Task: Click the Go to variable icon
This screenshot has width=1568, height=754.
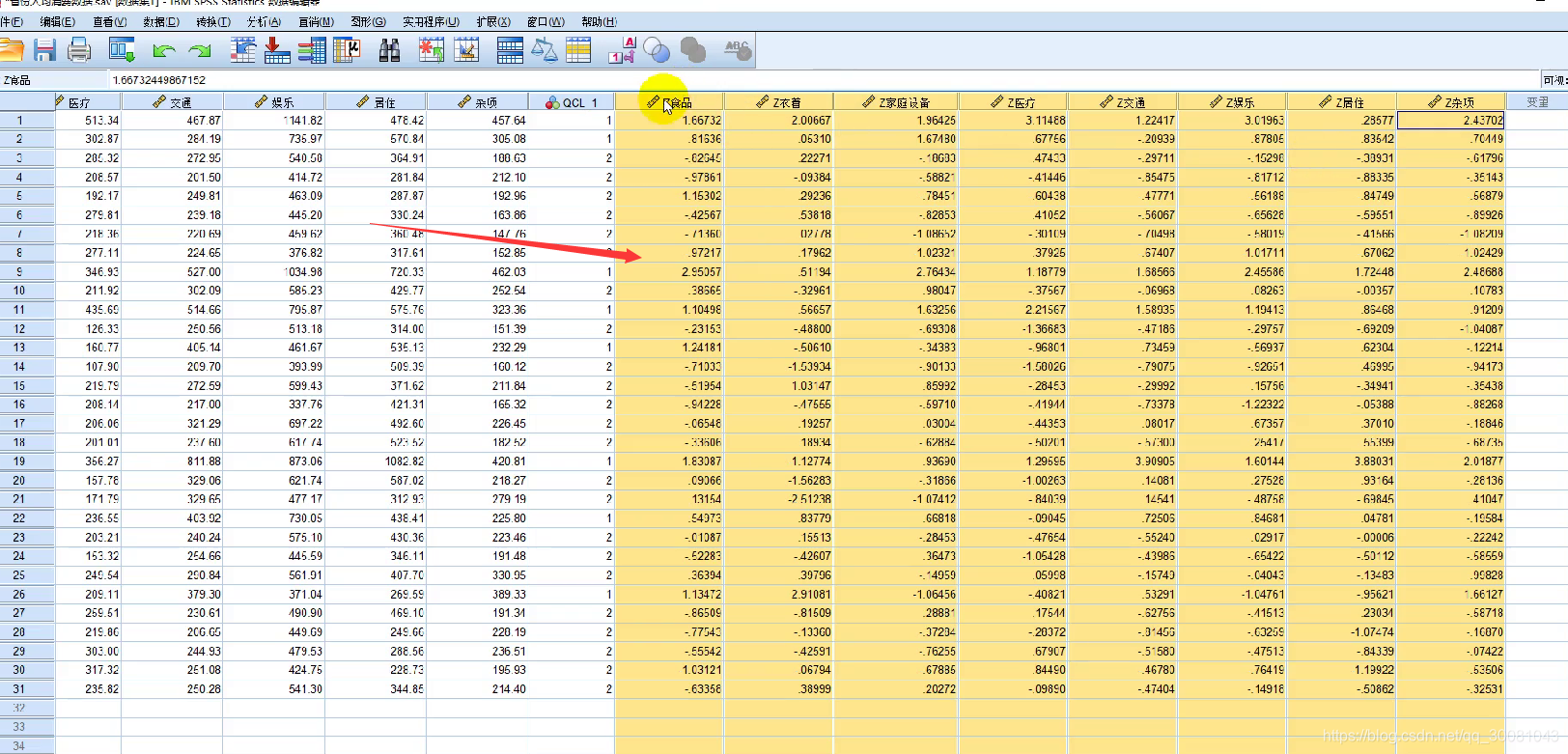Action: click(277, 50)
